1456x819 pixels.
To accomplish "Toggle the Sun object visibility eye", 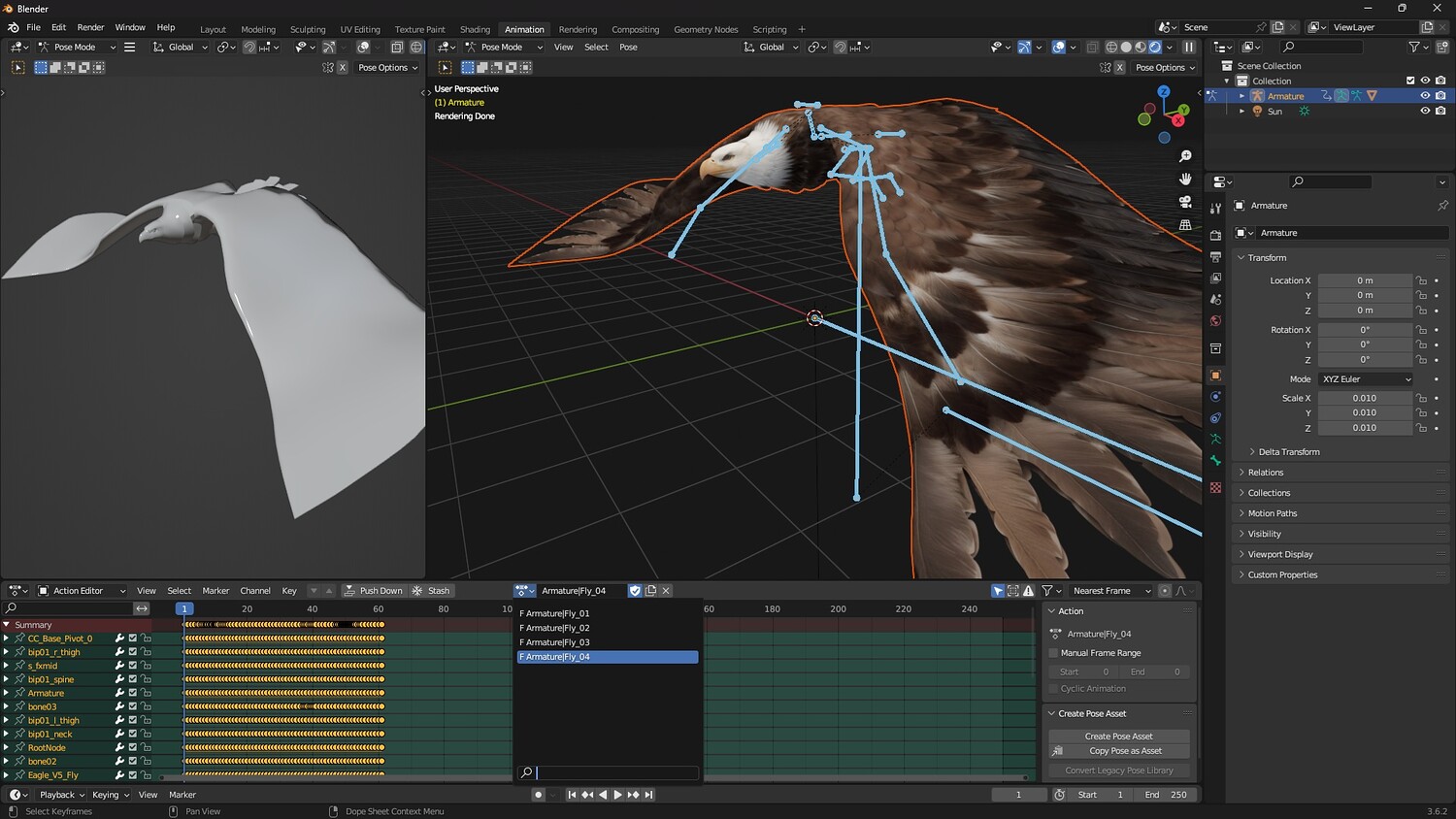I will click(1425, 111).
